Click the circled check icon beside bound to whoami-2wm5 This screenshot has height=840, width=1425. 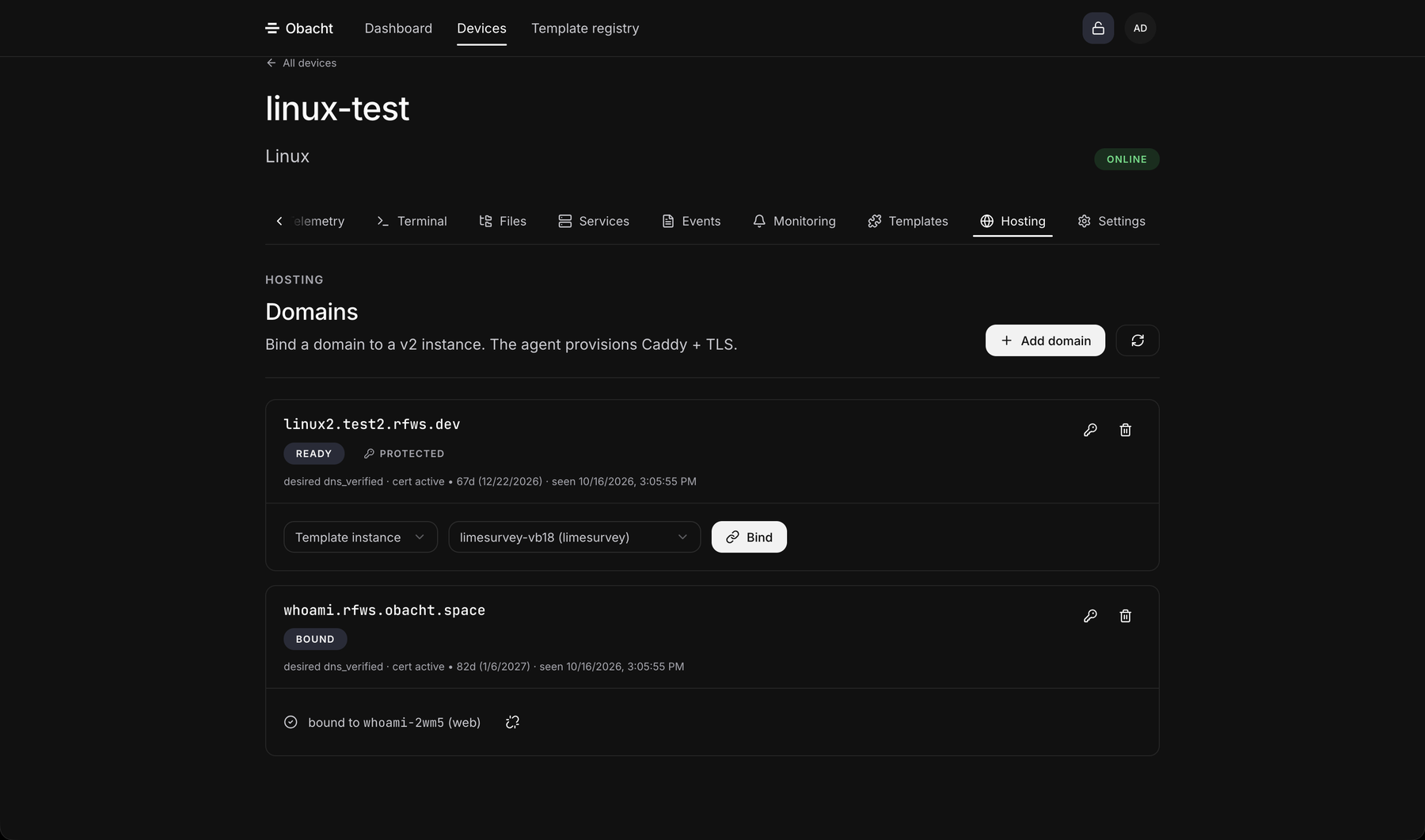pyautogui.click(x=291, y=722)
